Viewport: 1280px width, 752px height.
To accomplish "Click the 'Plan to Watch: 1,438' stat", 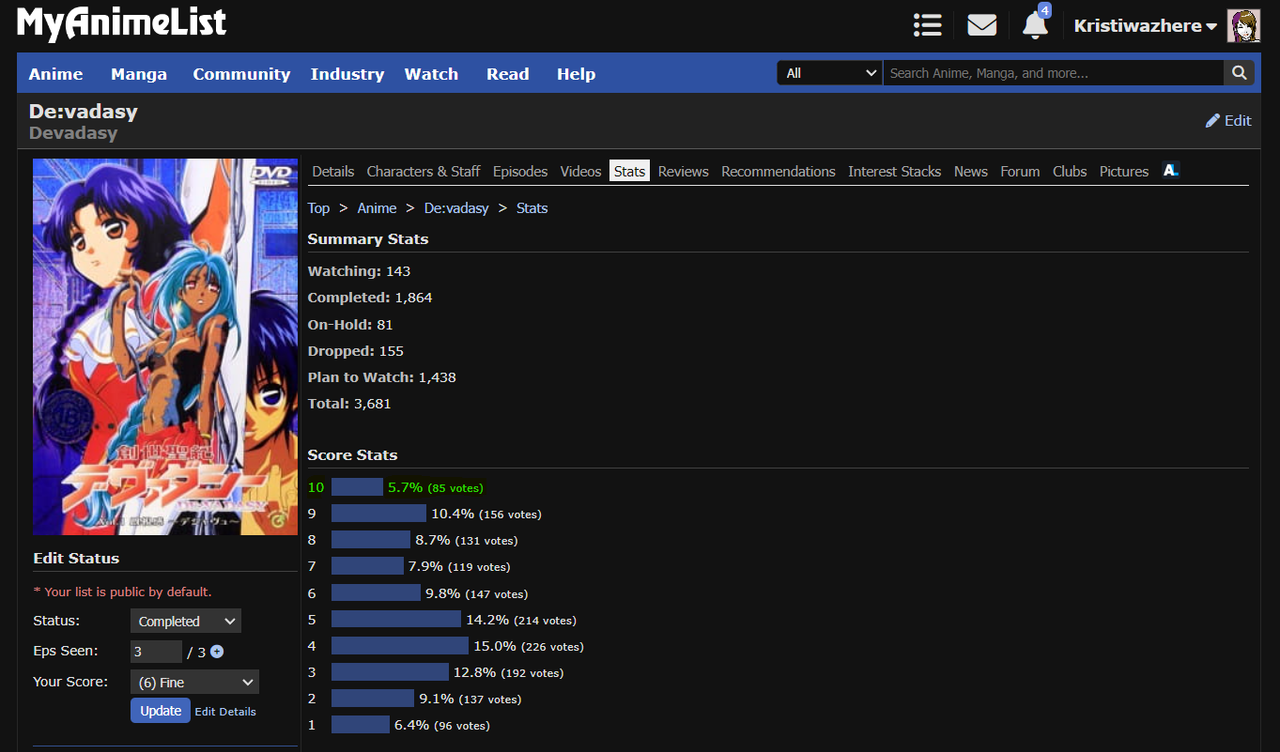I will 382,377.
